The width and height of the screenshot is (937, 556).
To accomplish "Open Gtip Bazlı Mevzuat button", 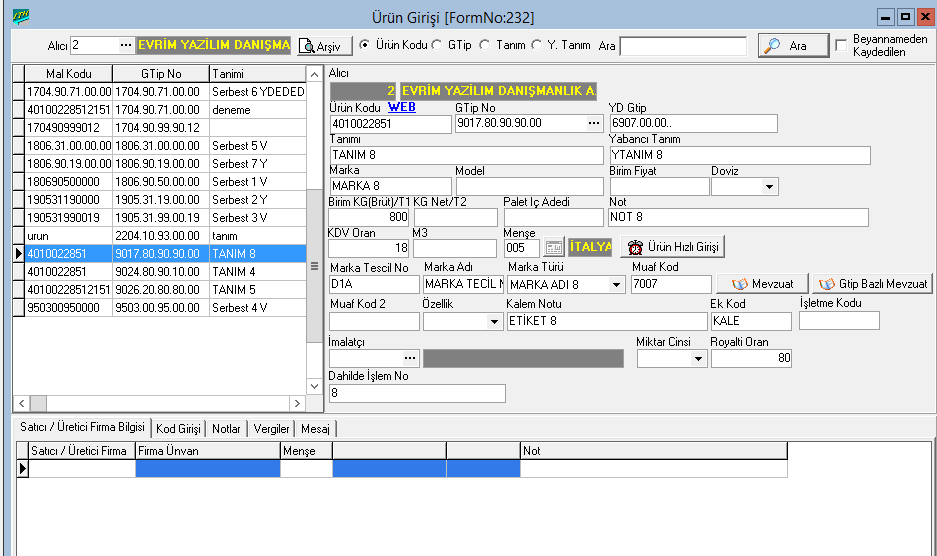I will [x=872, y=284].
